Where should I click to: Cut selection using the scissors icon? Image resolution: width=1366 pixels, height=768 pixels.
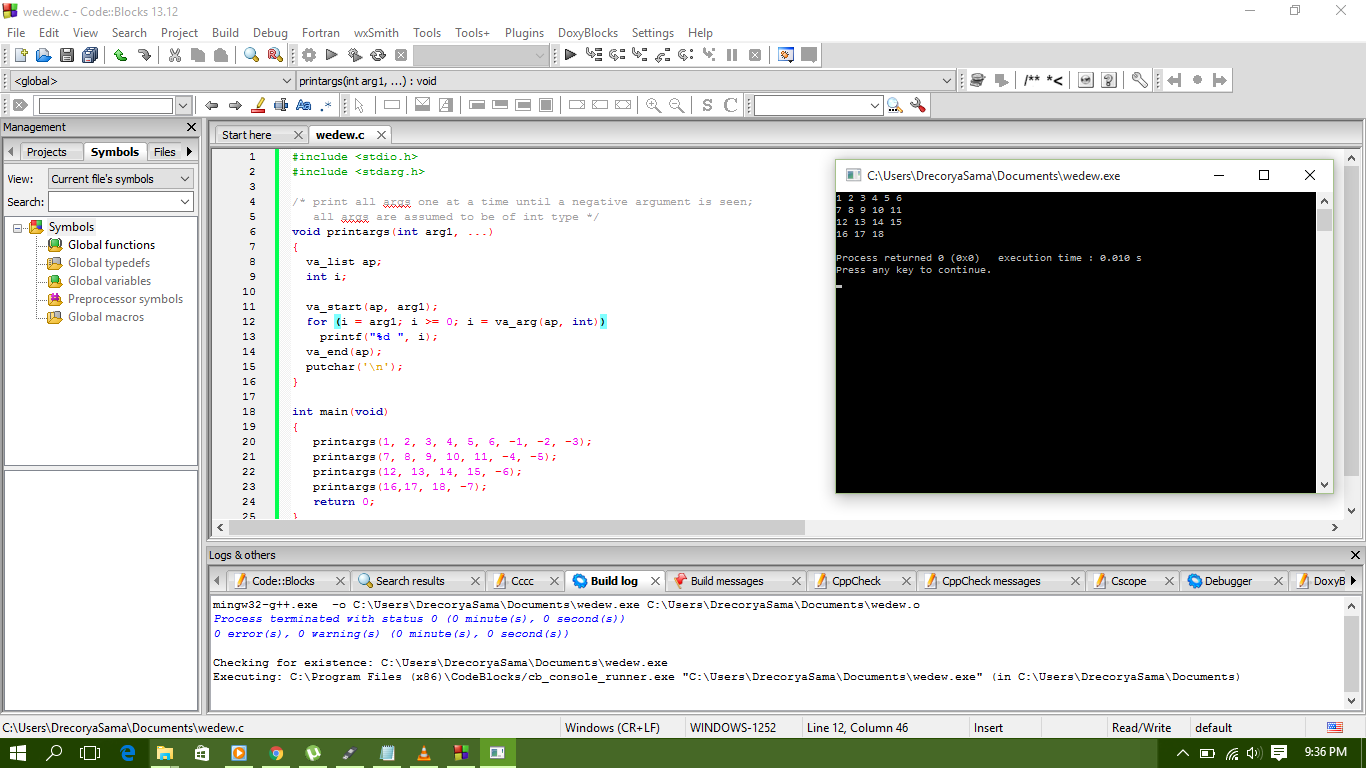point(175,55)
